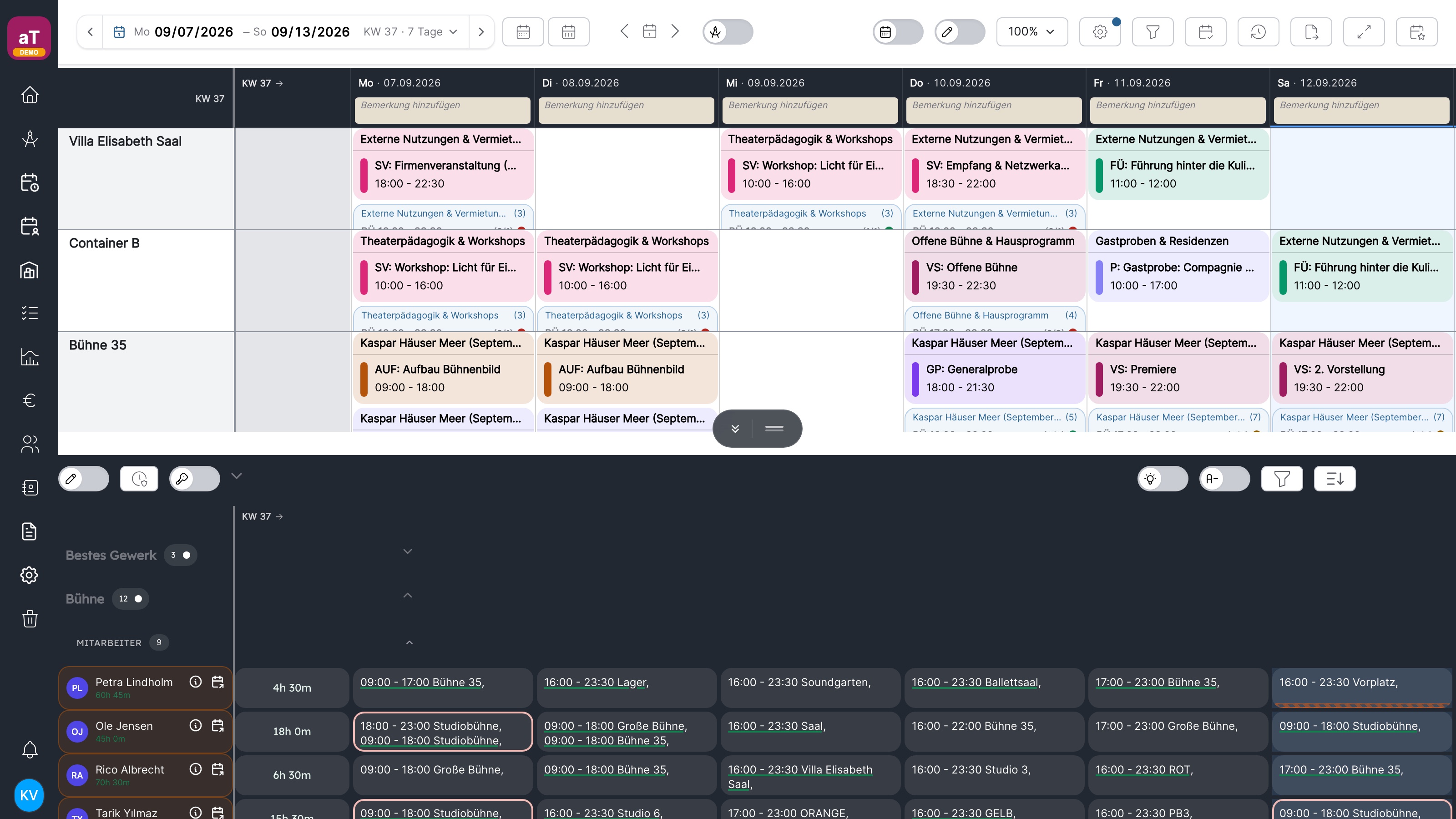The width and height of the screenshot is (1456, 819).
Task: Click the start date 09/07/2026 field
Action: click(x=194, y=32)
